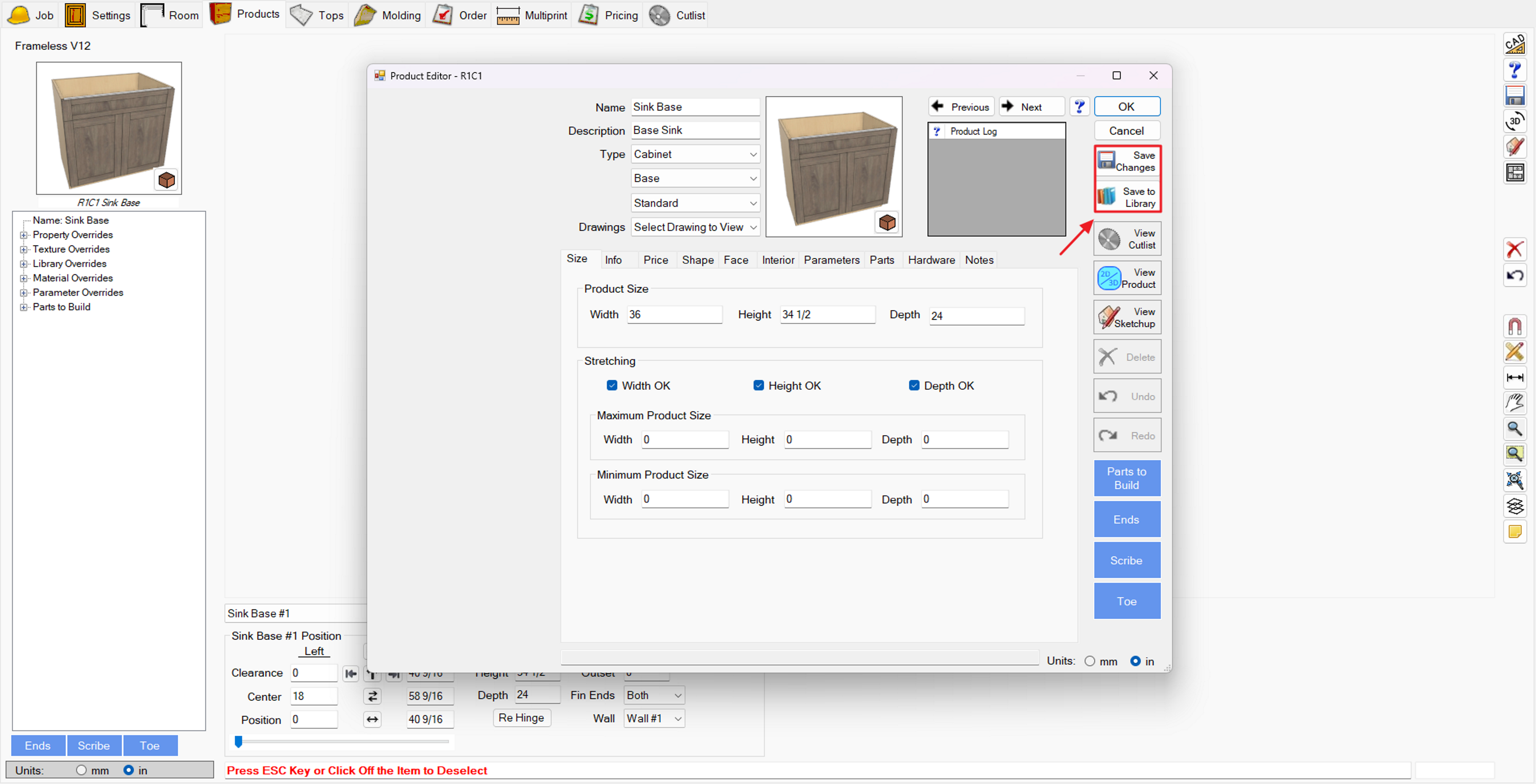
Task: Expand Property Overrides tree node
Action: tap(24, 235)
